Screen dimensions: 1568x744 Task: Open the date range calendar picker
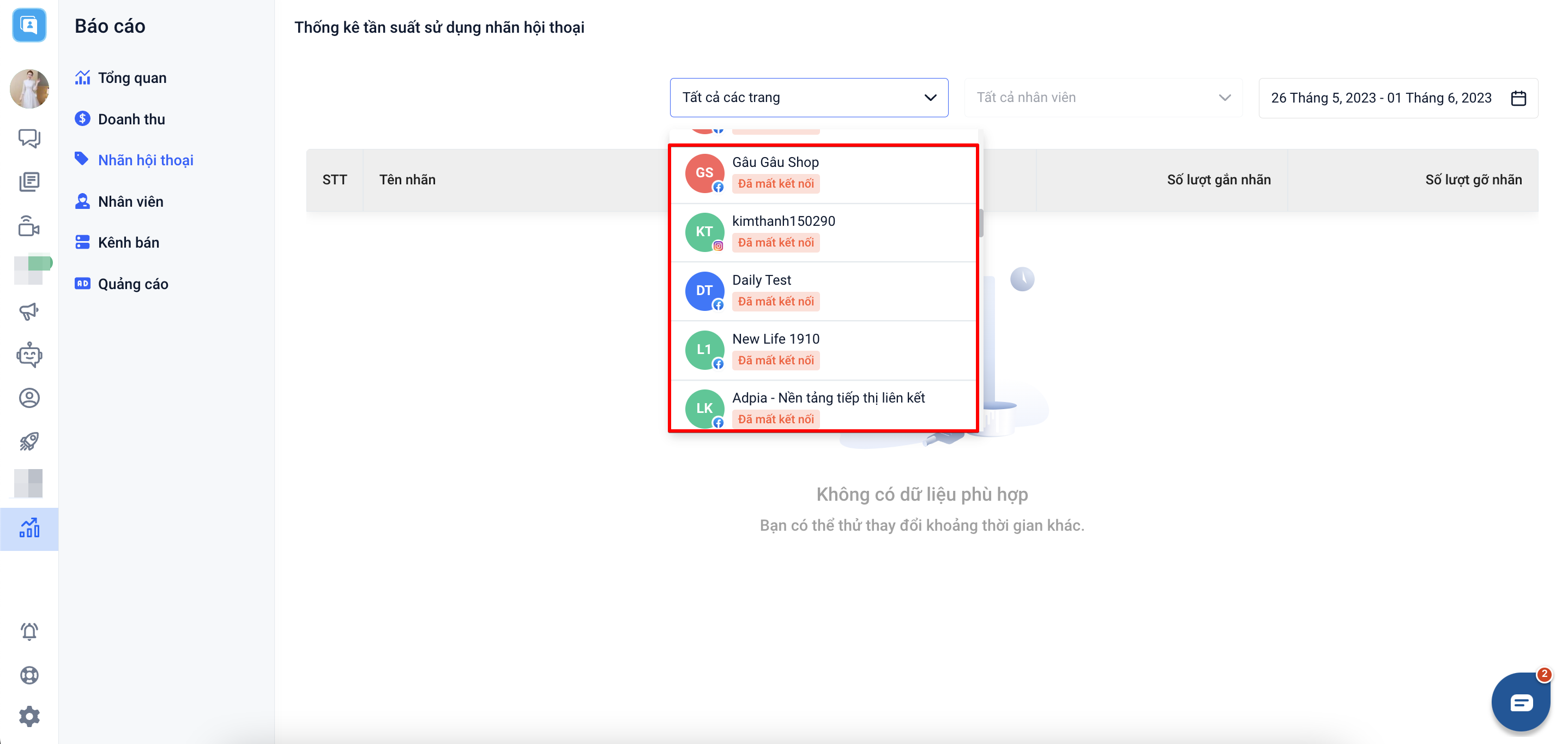click(1518, 98)
